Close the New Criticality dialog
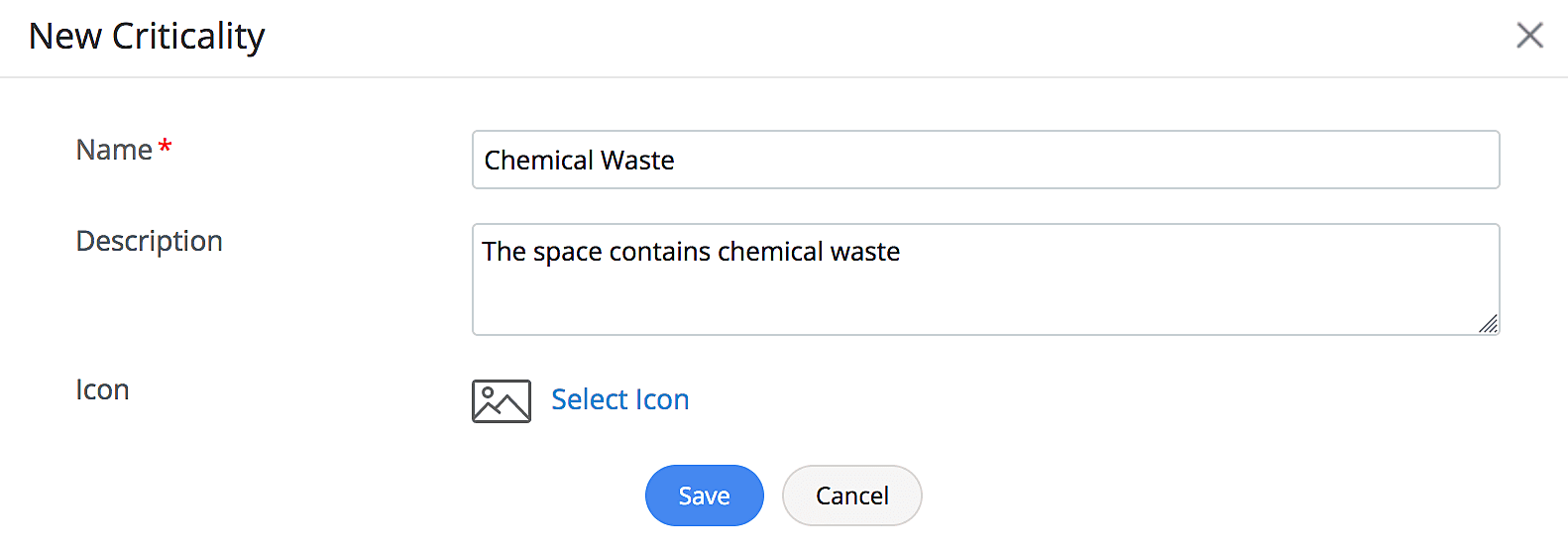1568x551 pixels. click(x=1529, y=36)
